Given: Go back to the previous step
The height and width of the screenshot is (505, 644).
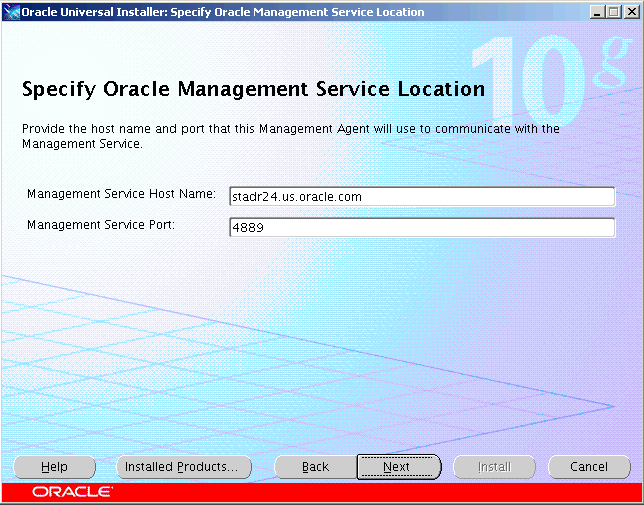Looking at the screenshot, I should (x=315, y=467).
